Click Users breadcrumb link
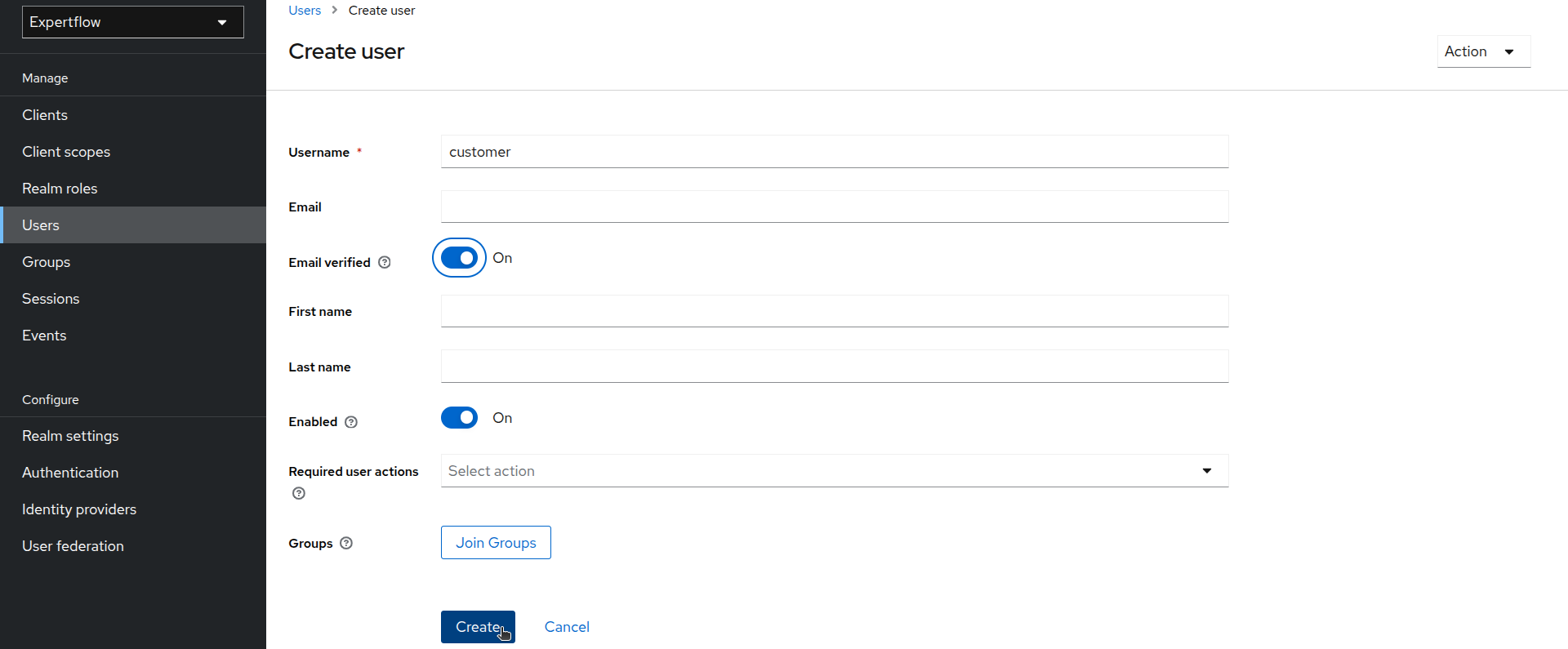This screenshot has height=649, width=1568. (x=305, y=11)
